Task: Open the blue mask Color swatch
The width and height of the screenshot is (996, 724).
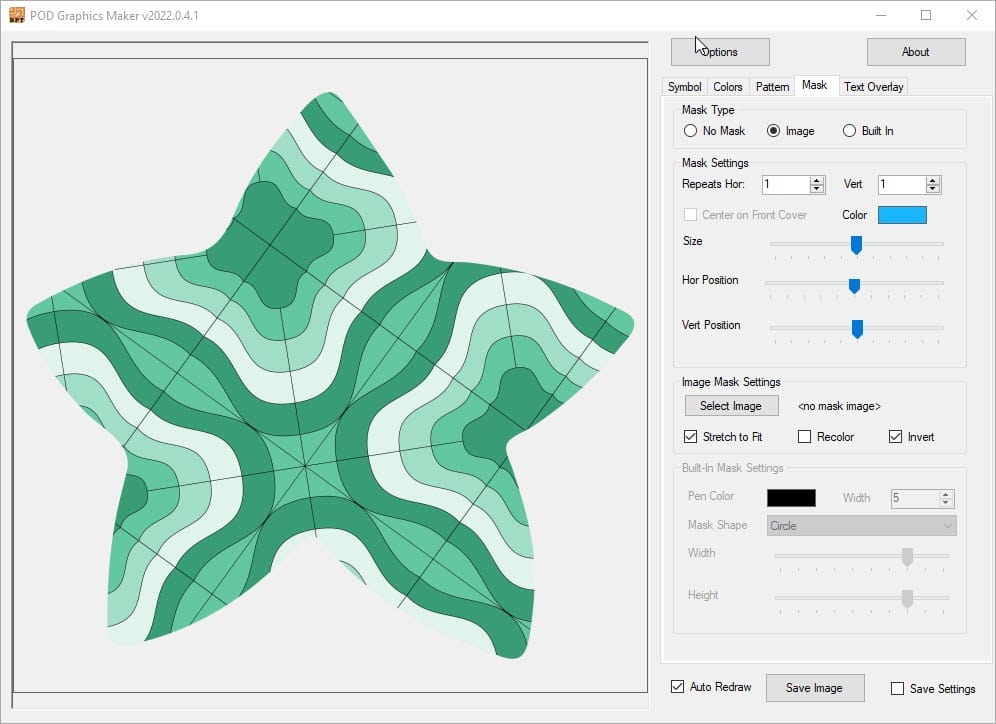Action: 902,215
